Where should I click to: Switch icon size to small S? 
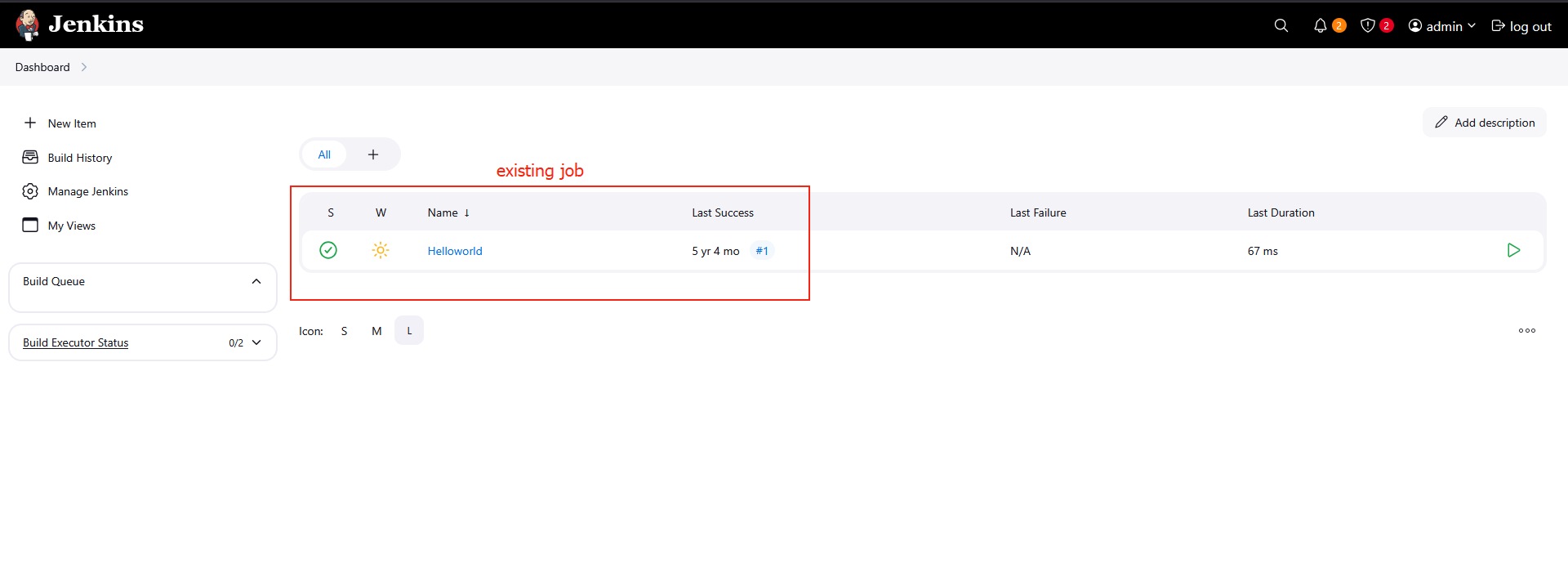point(345,331)
